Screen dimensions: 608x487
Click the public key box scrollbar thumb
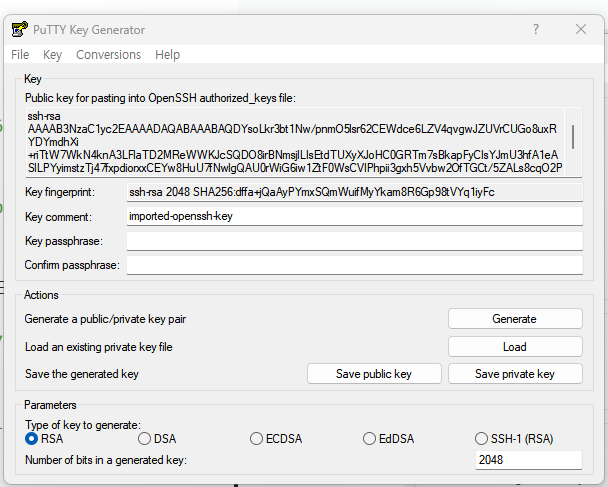[x=573, y=136]
